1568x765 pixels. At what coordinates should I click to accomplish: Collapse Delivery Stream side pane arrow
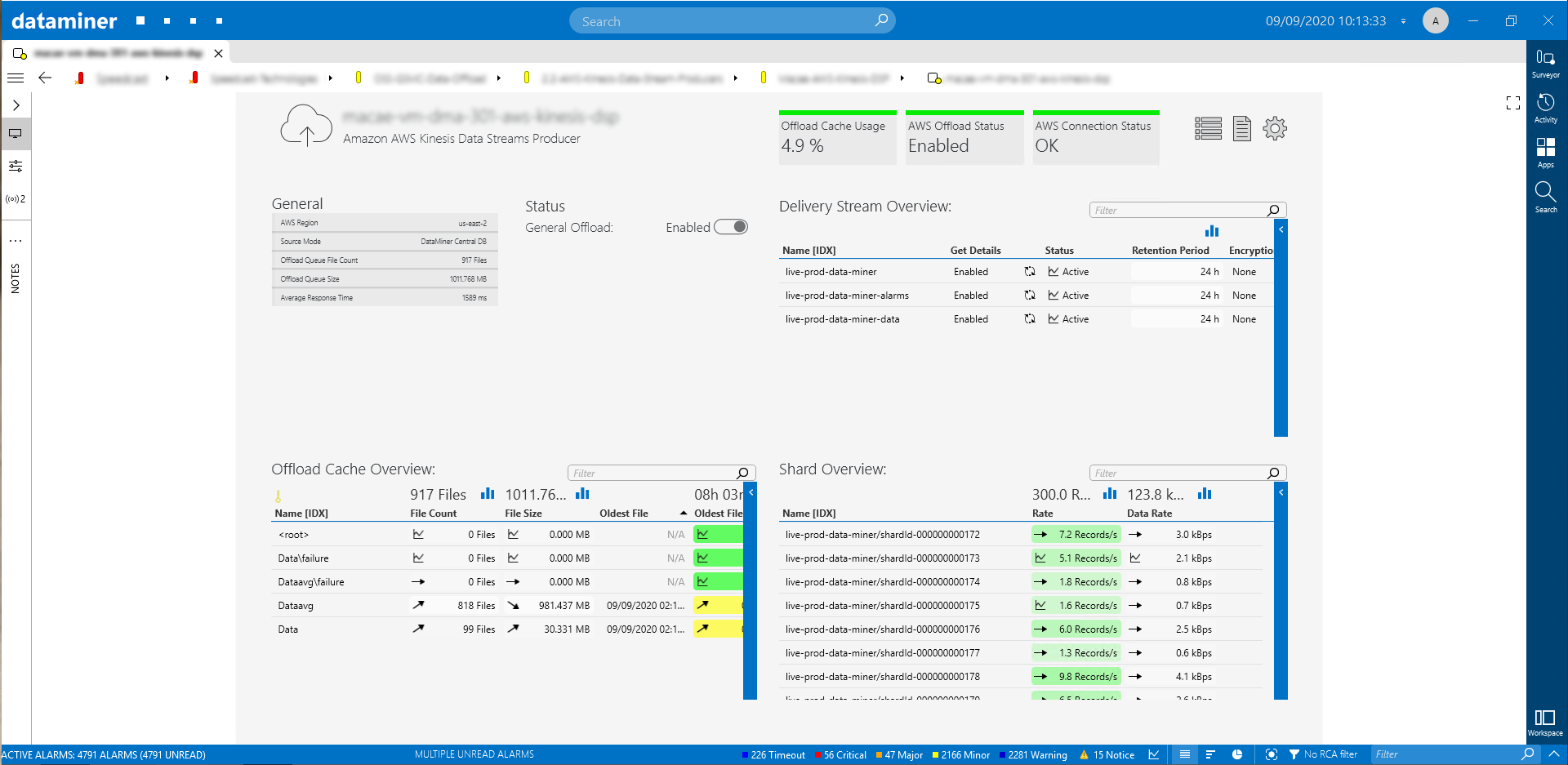tap(1281, 229)
